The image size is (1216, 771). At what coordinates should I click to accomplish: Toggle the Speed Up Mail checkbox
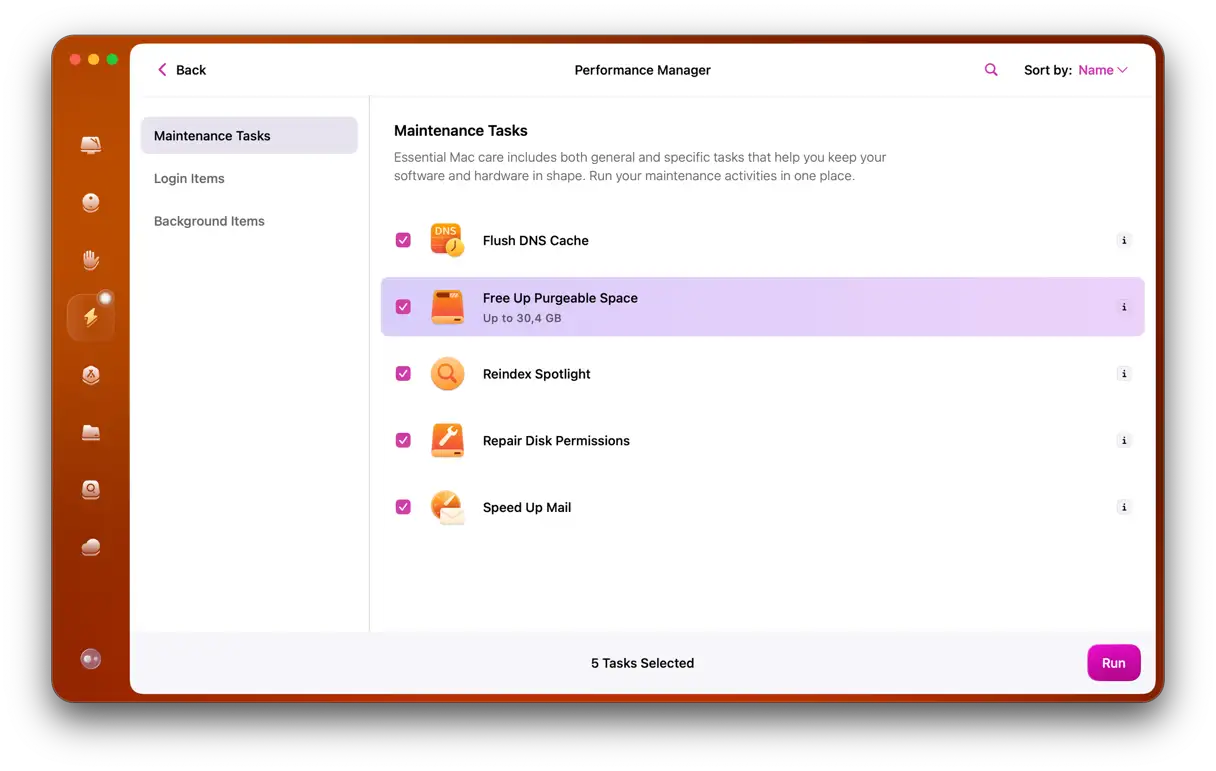click(x=403, y=508)
